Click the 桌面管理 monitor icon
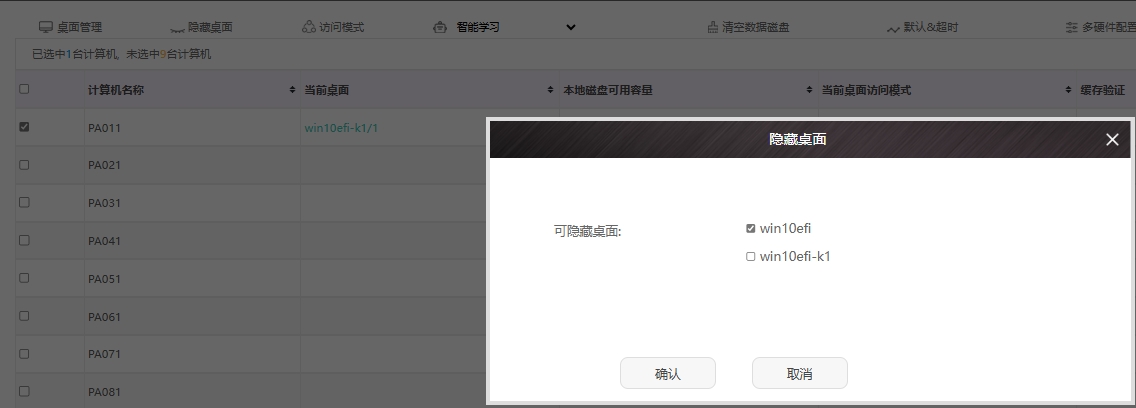This screenshot has height=408, width=1136. pyautogui.click(x=46, y=28)
